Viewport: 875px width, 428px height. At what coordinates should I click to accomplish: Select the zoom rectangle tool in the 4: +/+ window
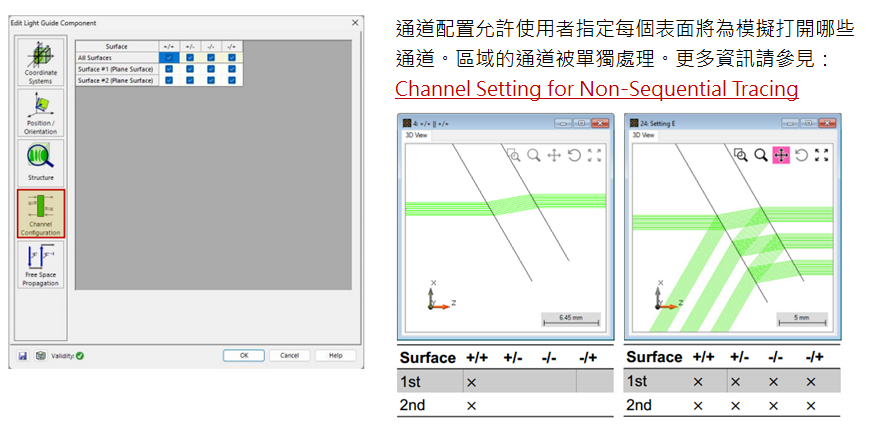point(513,155)
